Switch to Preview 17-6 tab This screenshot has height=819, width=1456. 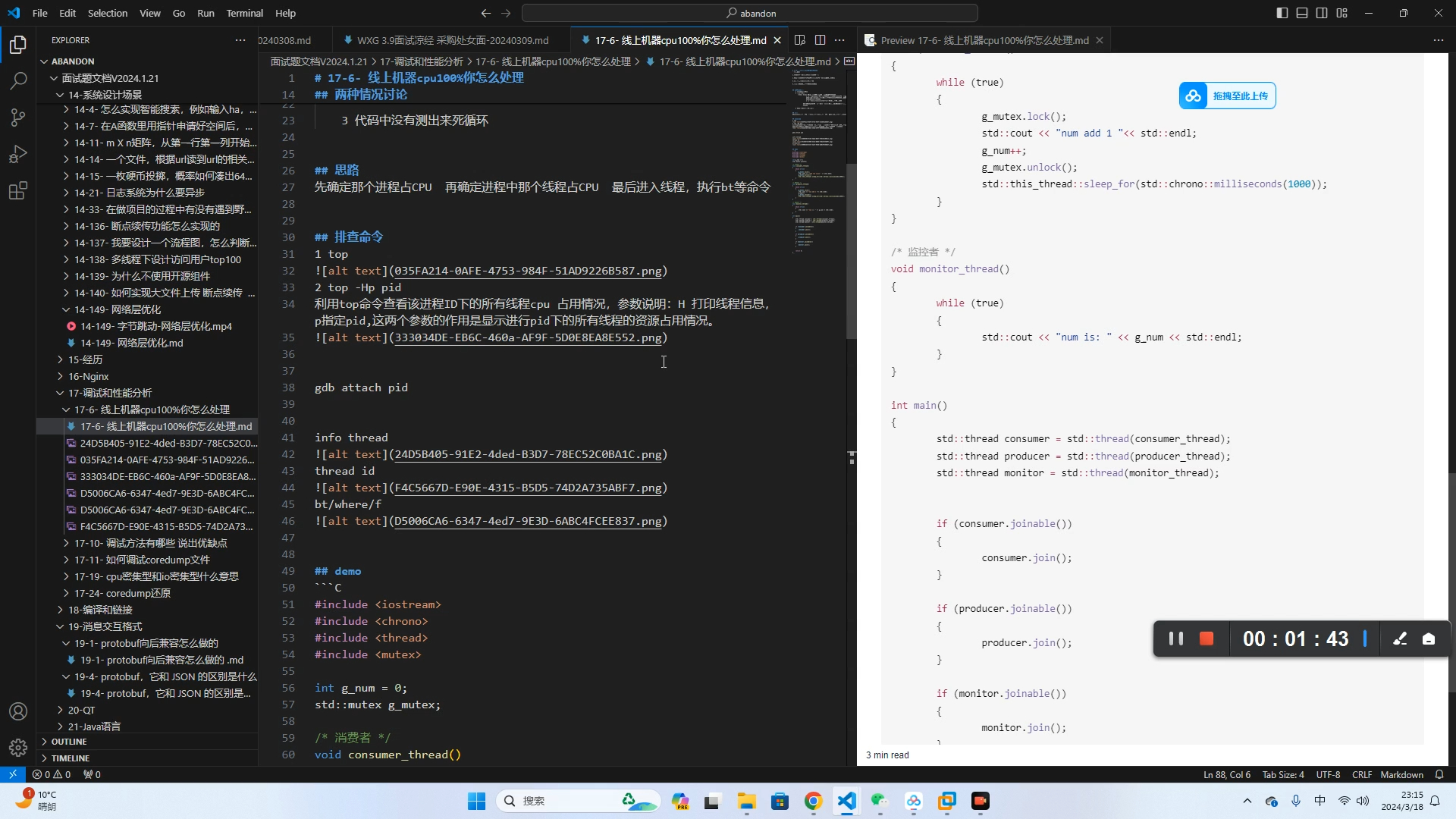984,40
